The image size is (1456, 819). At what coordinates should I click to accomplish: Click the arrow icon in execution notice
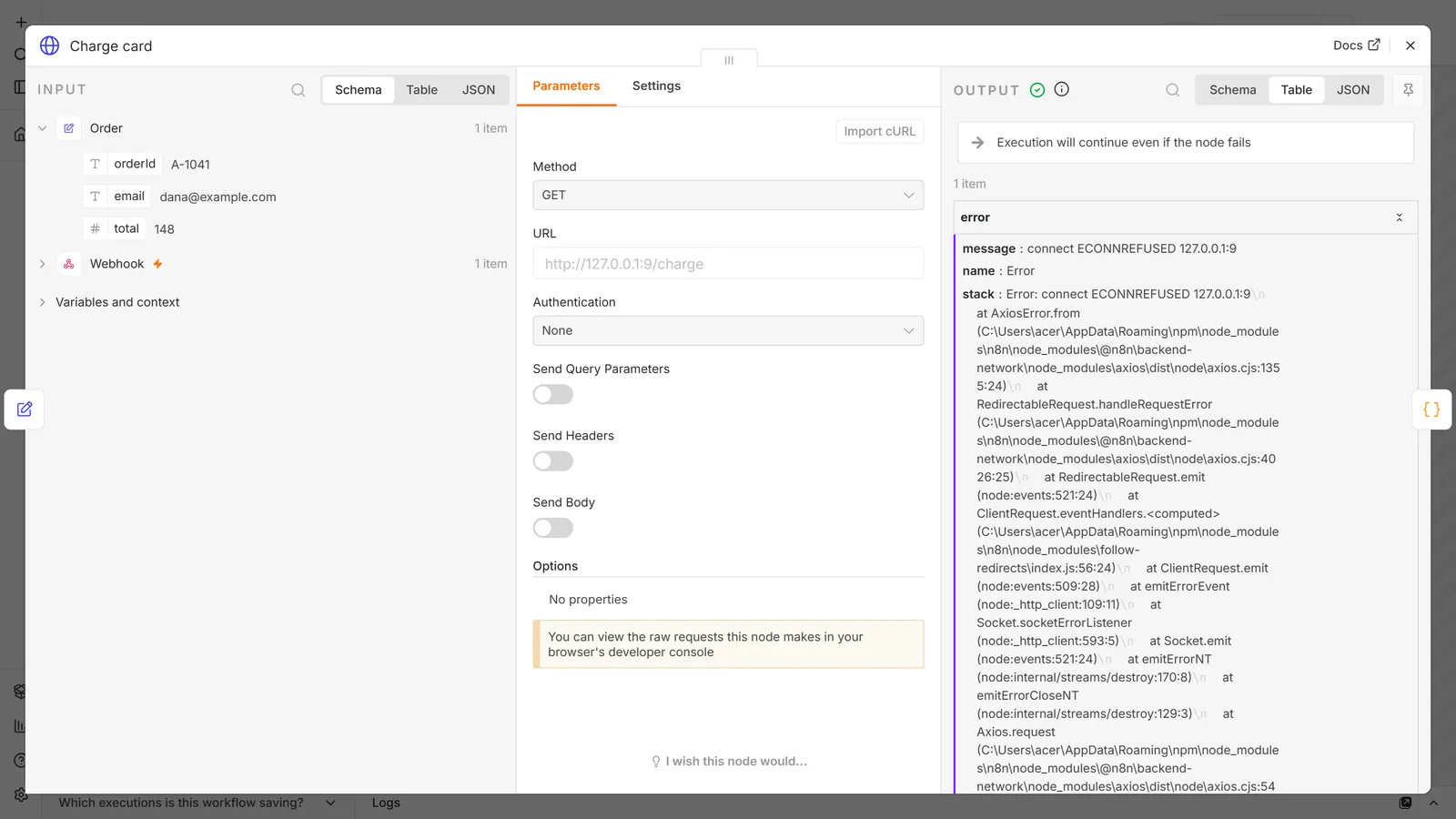point(977,143)
